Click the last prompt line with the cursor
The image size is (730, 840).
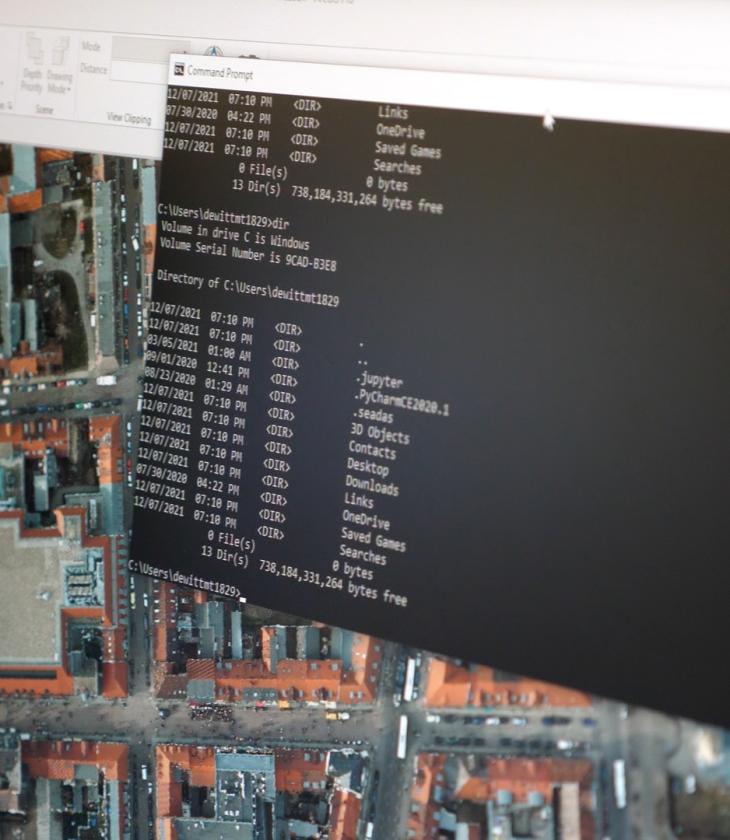[x=186, y=580]
